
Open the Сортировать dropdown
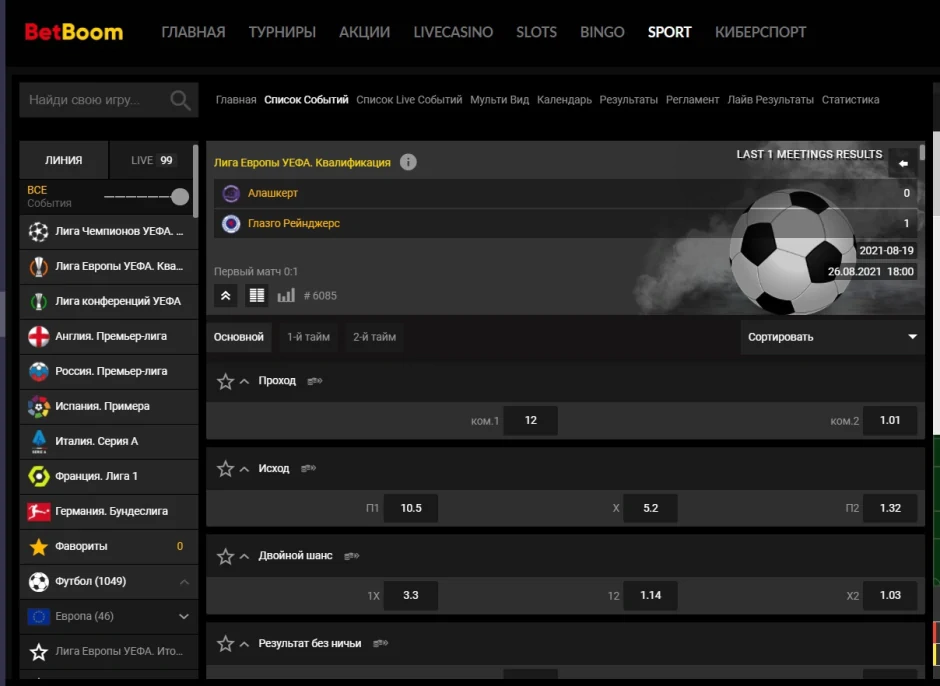coord(832,337)
